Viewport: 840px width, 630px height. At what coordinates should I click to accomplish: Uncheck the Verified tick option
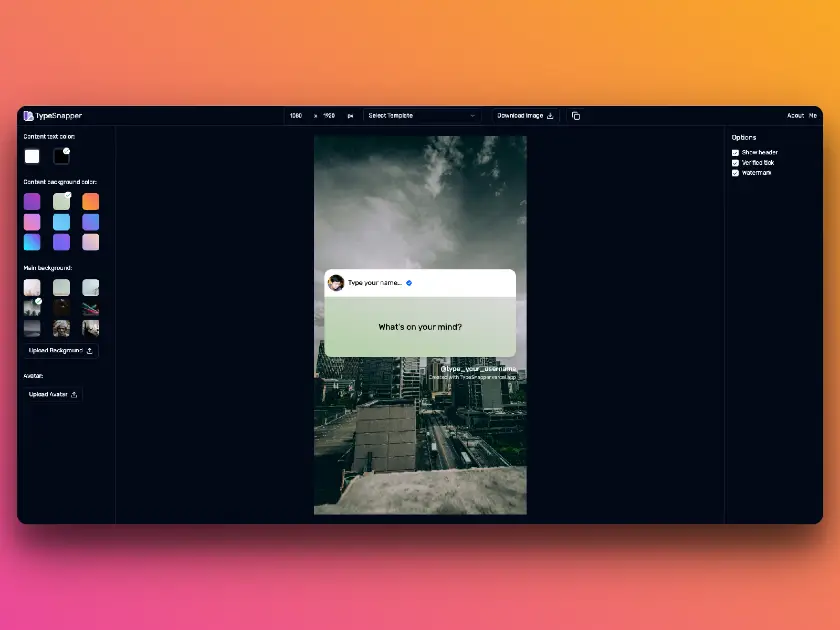tap(736, 162)
